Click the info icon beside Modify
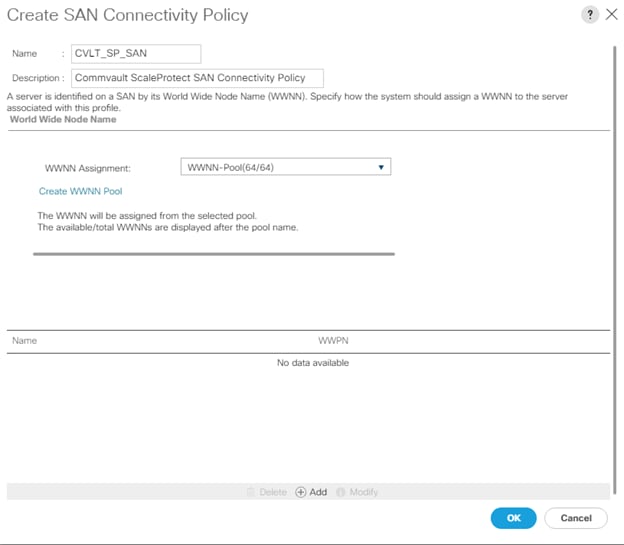624x545 pixels. click(341, 492)
